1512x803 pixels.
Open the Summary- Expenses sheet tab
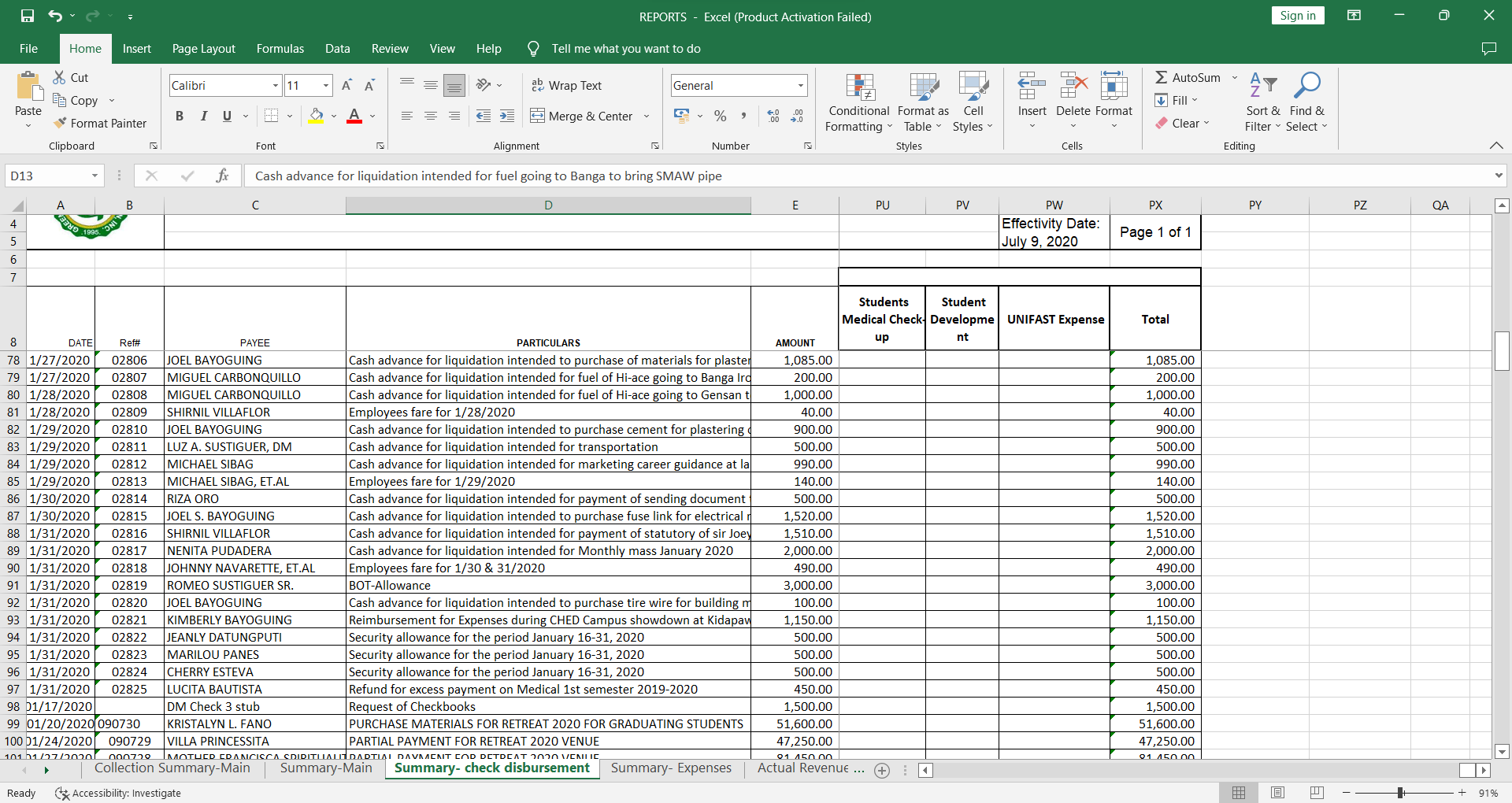[671, 768]
